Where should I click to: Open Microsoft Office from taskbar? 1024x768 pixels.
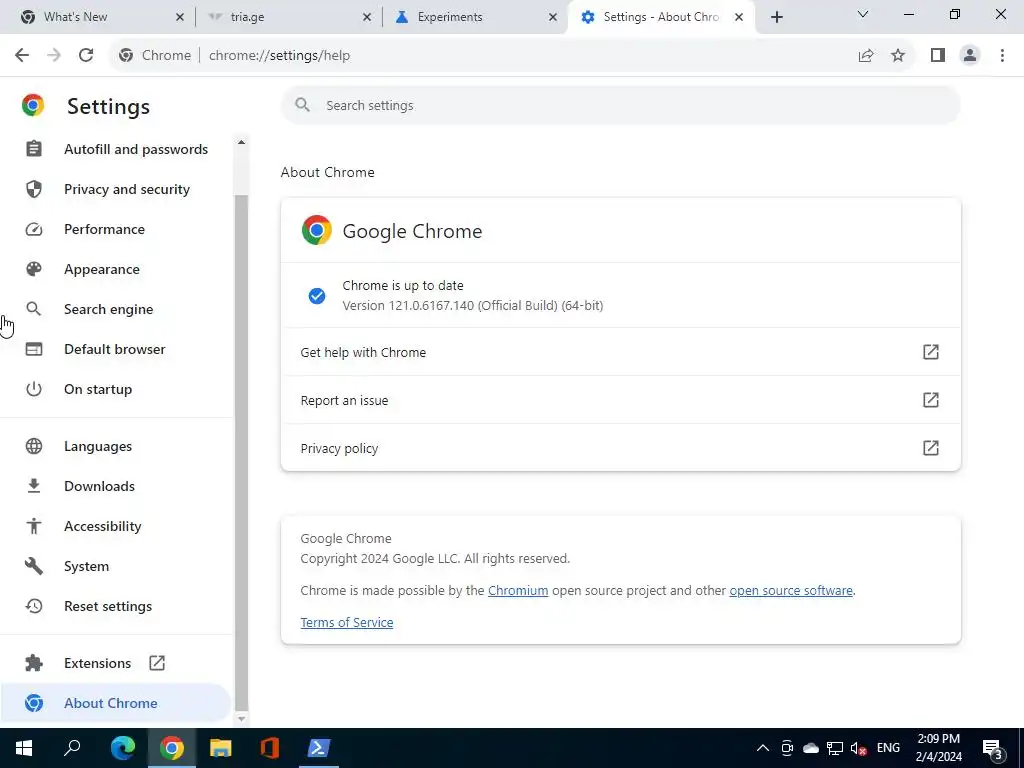270,748
